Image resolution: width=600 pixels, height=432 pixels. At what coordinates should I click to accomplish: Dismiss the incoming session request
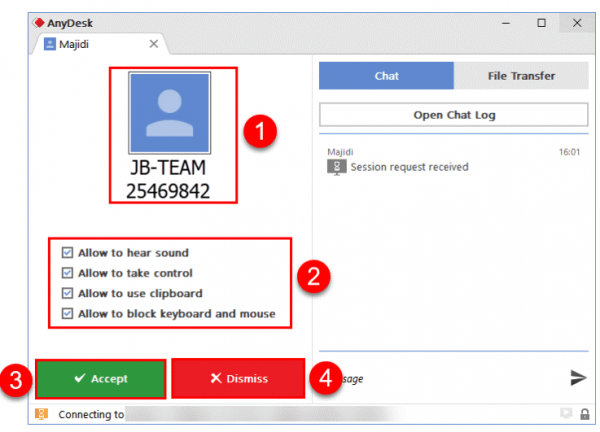point(238,378)
